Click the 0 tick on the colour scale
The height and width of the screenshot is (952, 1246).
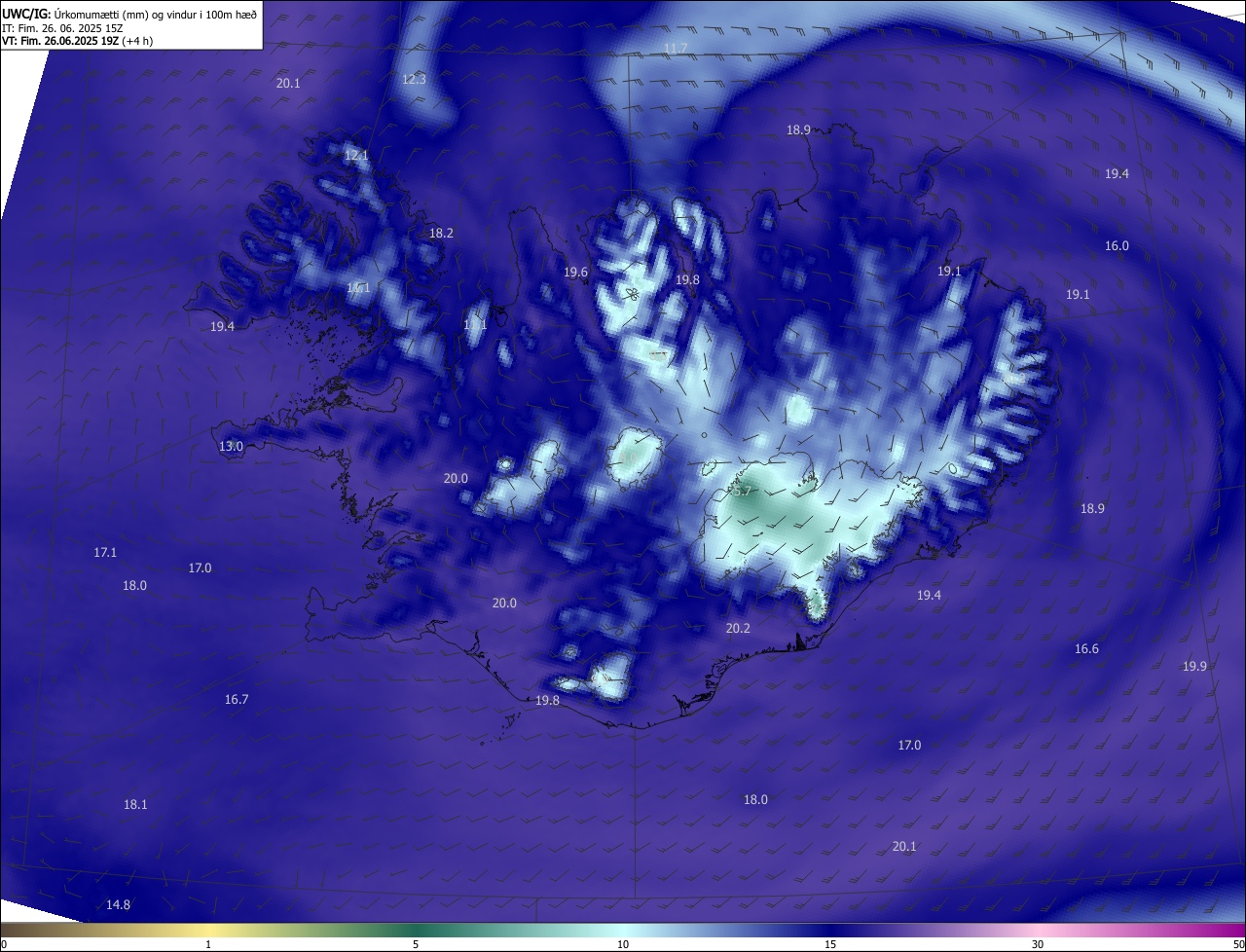pyautogui.click(x=4, y=945)
